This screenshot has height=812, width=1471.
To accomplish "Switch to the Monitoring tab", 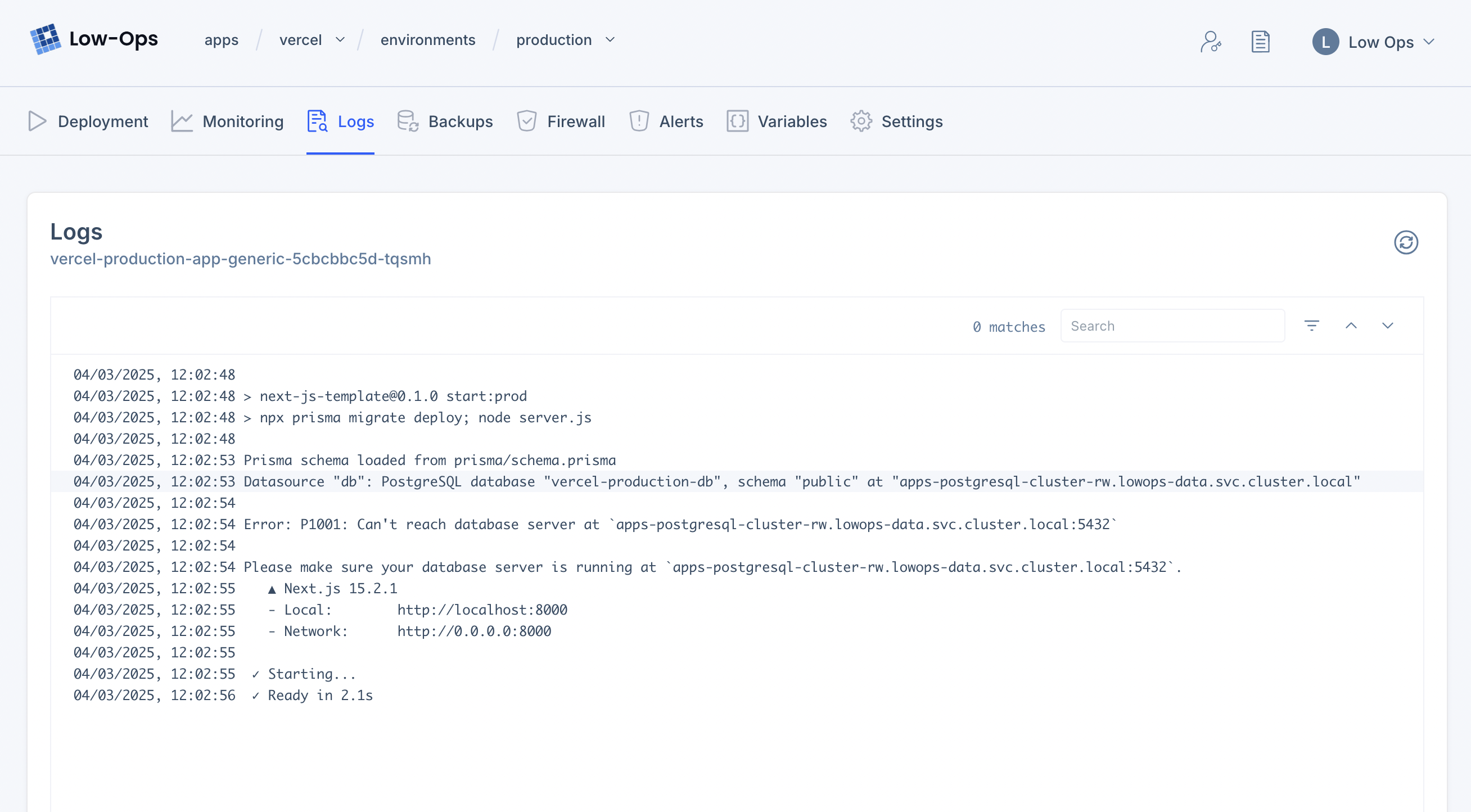I will pyautogui.click(x=227, y=121).
